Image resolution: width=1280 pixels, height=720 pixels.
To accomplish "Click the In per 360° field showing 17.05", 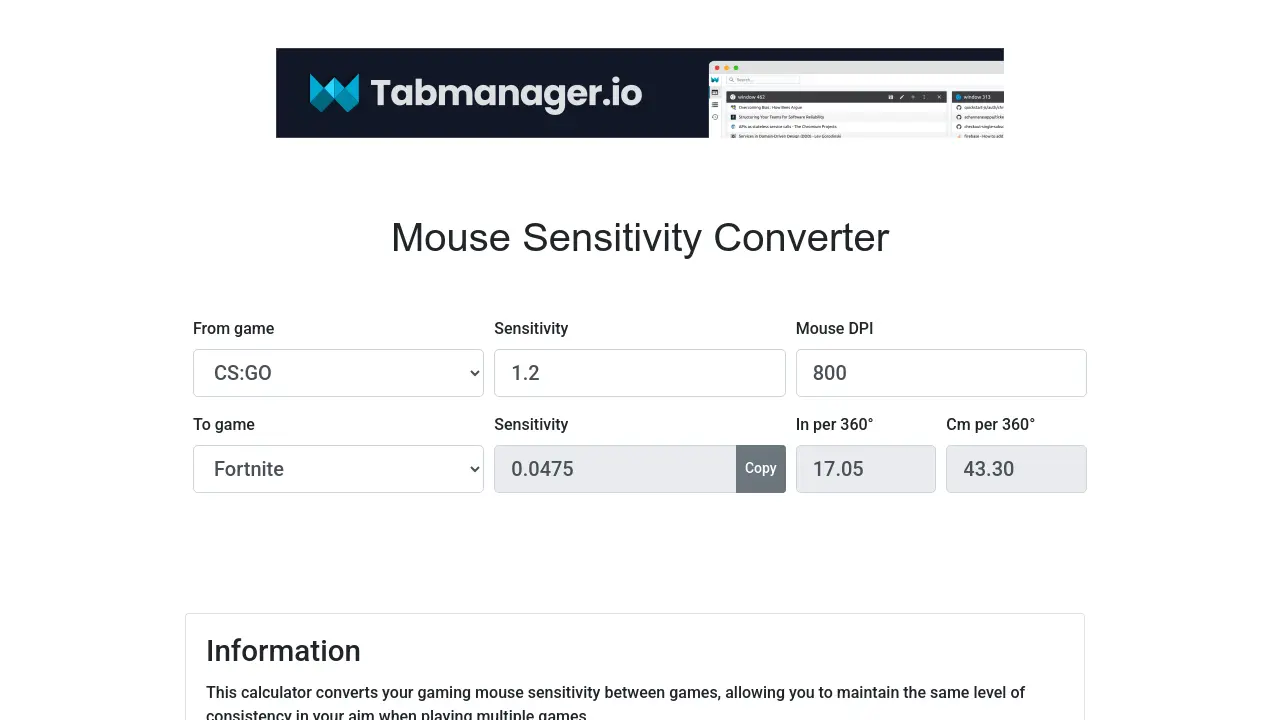I will (x=865, y=469).
